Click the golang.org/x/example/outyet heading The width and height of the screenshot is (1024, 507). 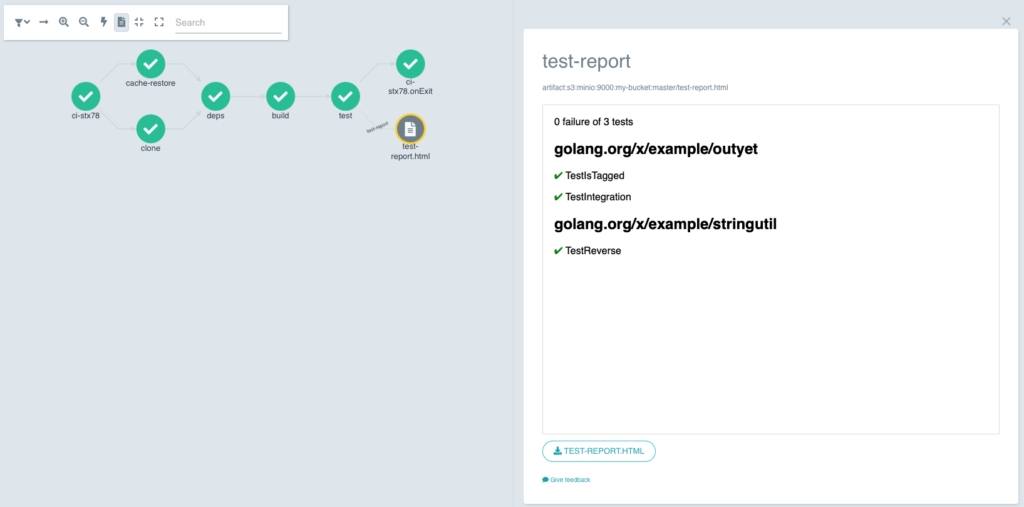tap(656, 149)
